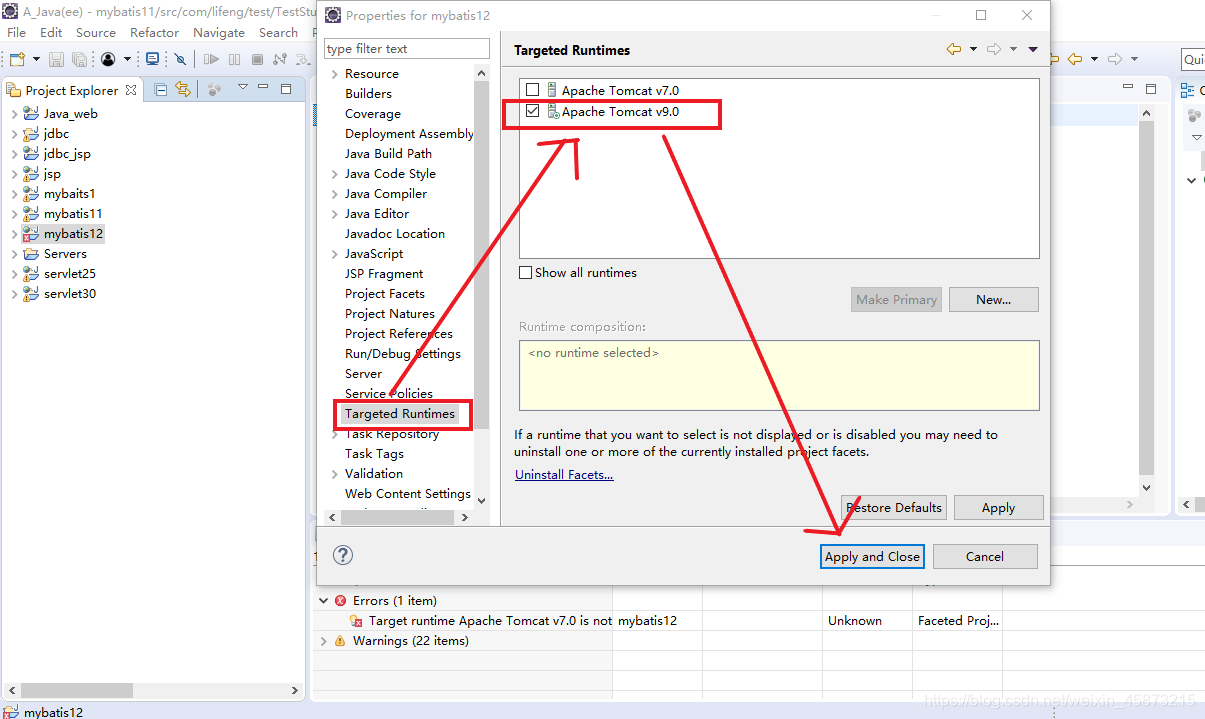Open Project Explorer View Menu triangle
This screenshot has height=719, width=1205.
[243, 88]
